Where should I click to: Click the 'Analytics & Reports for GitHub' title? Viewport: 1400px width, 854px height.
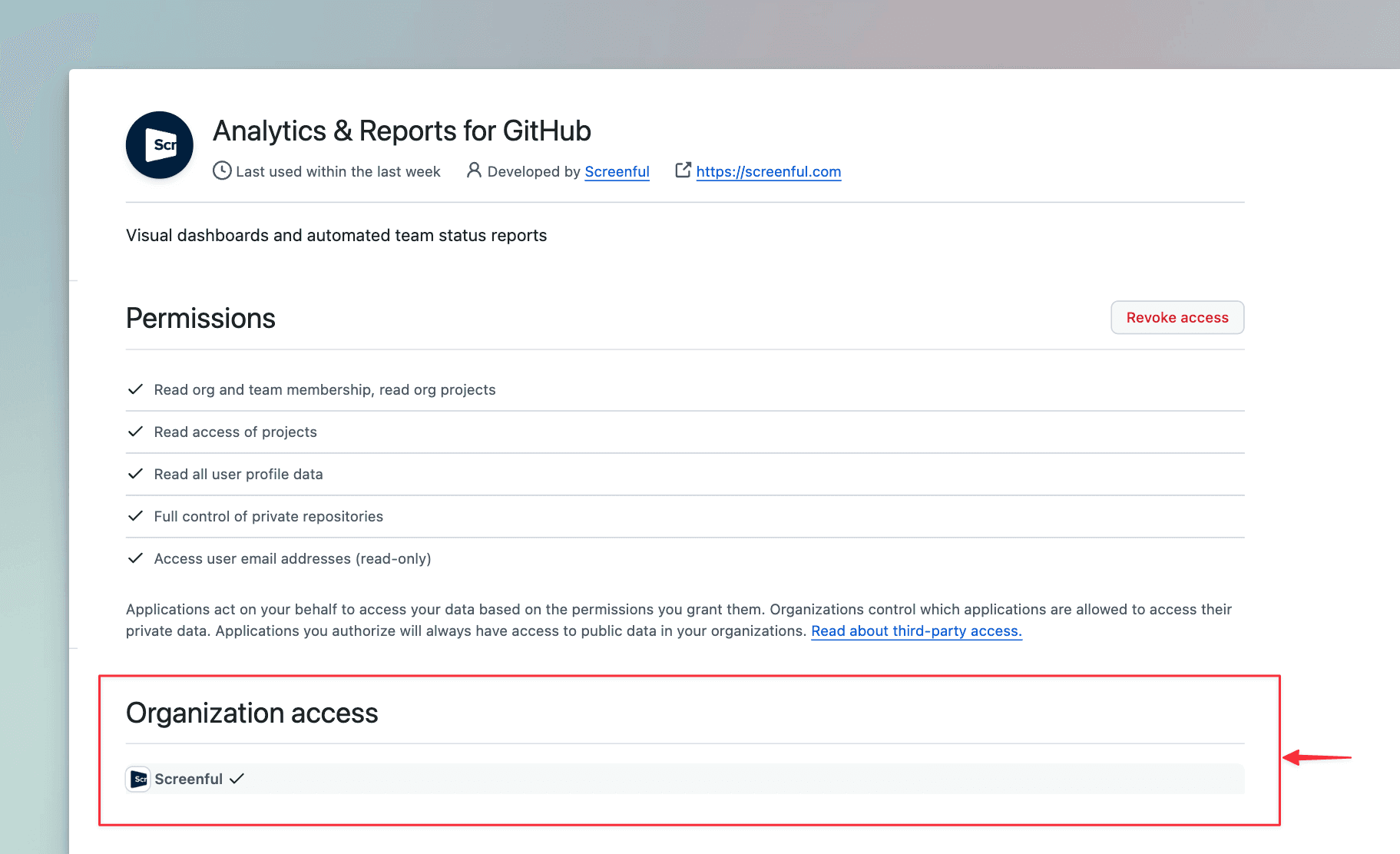point(402,131)
